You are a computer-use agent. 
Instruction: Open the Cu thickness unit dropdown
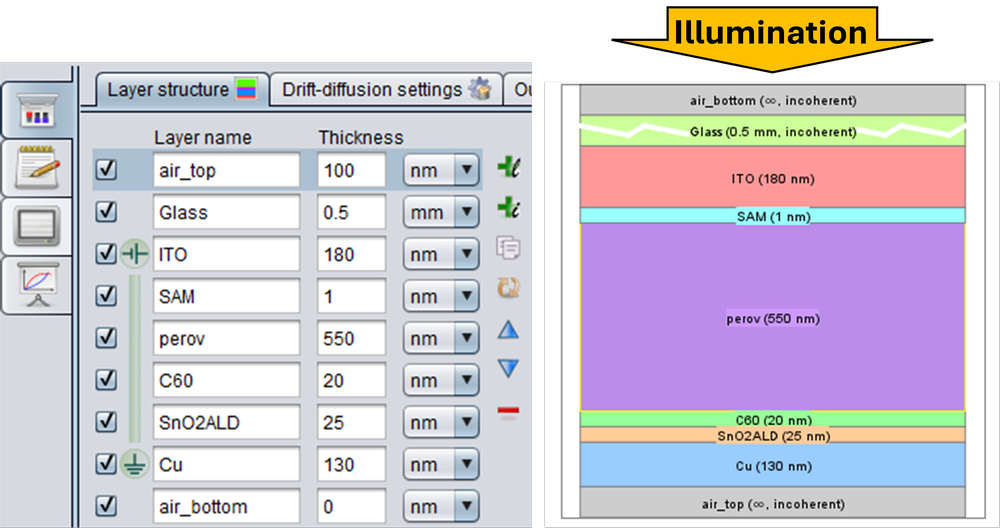click(x=441, y=465)
